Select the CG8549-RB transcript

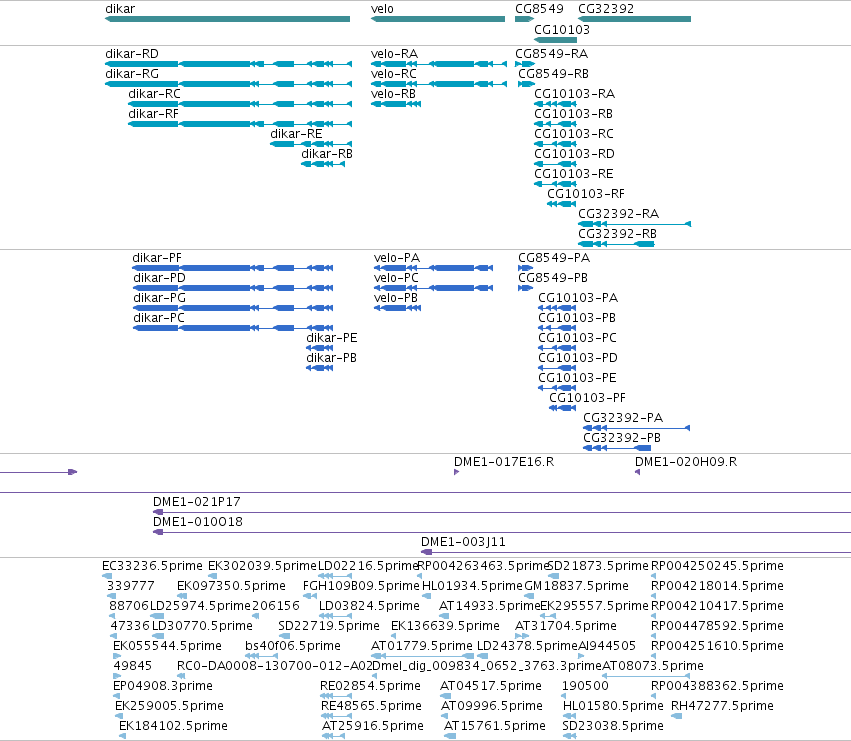(x=526, y=84)
